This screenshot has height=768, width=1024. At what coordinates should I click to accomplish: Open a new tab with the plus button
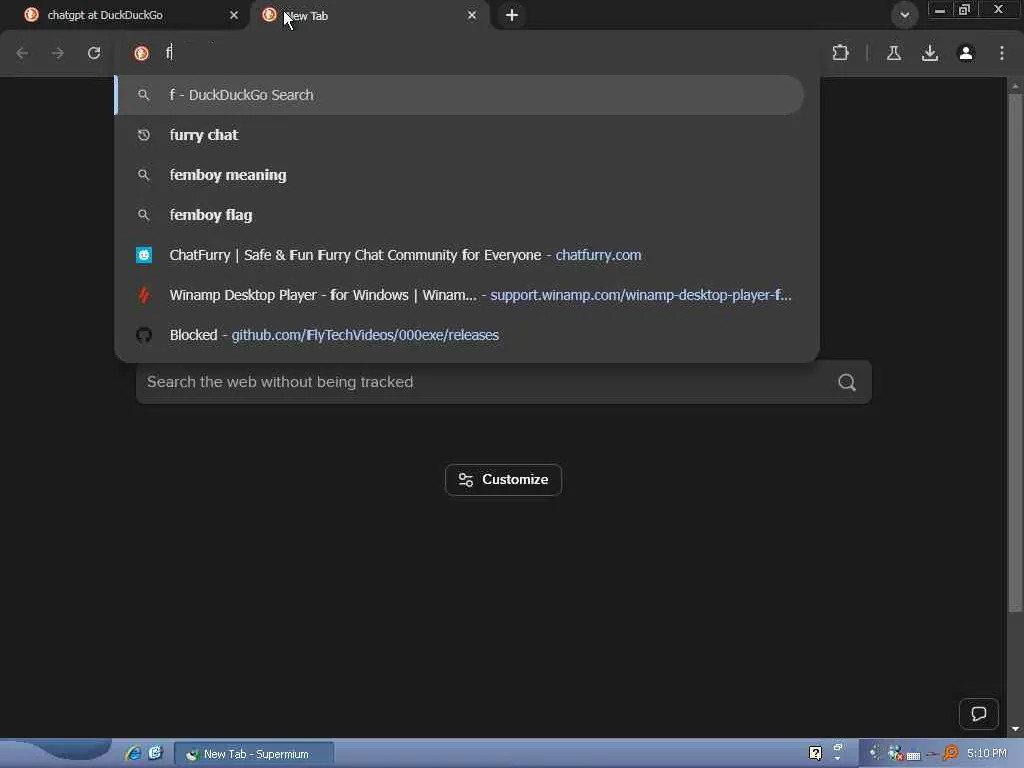[x=512, y=15]
